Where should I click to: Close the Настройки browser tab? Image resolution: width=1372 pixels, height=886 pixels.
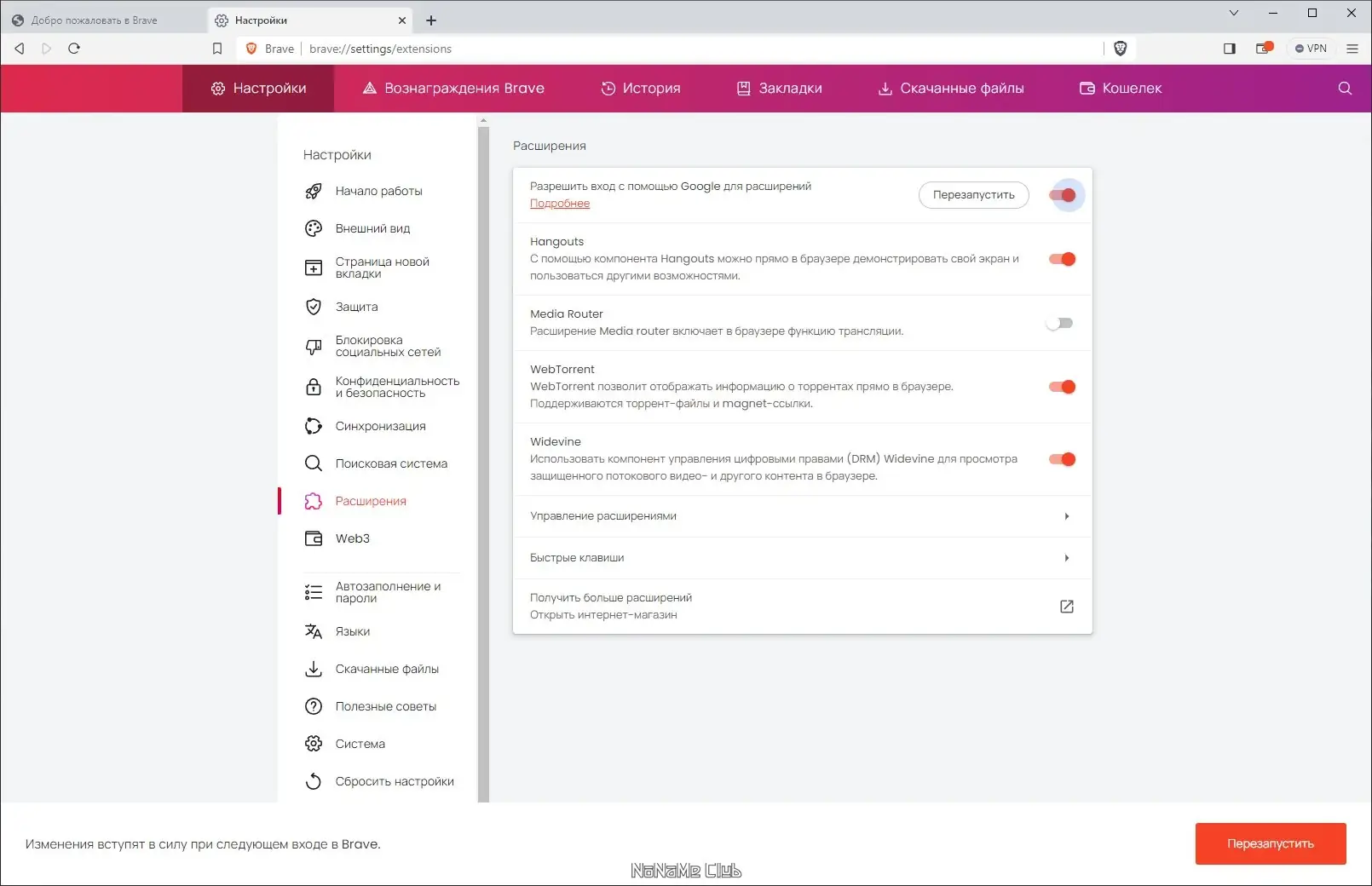point(402,20)
